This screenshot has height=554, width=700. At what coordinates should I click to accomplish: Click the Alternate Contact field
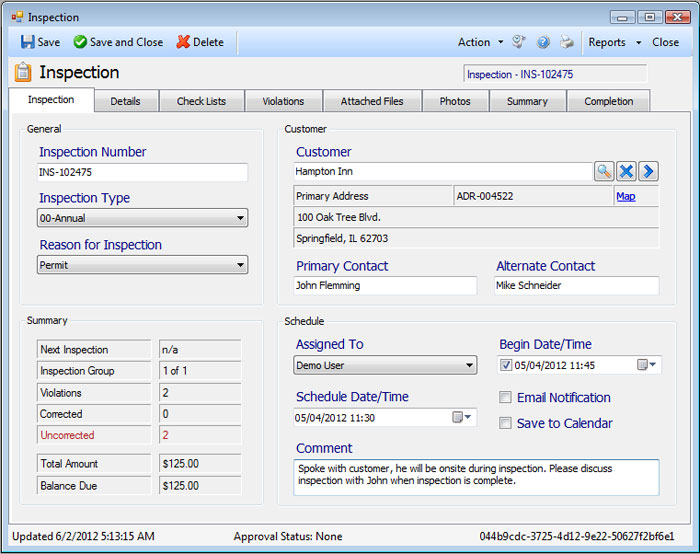point(577,285)
